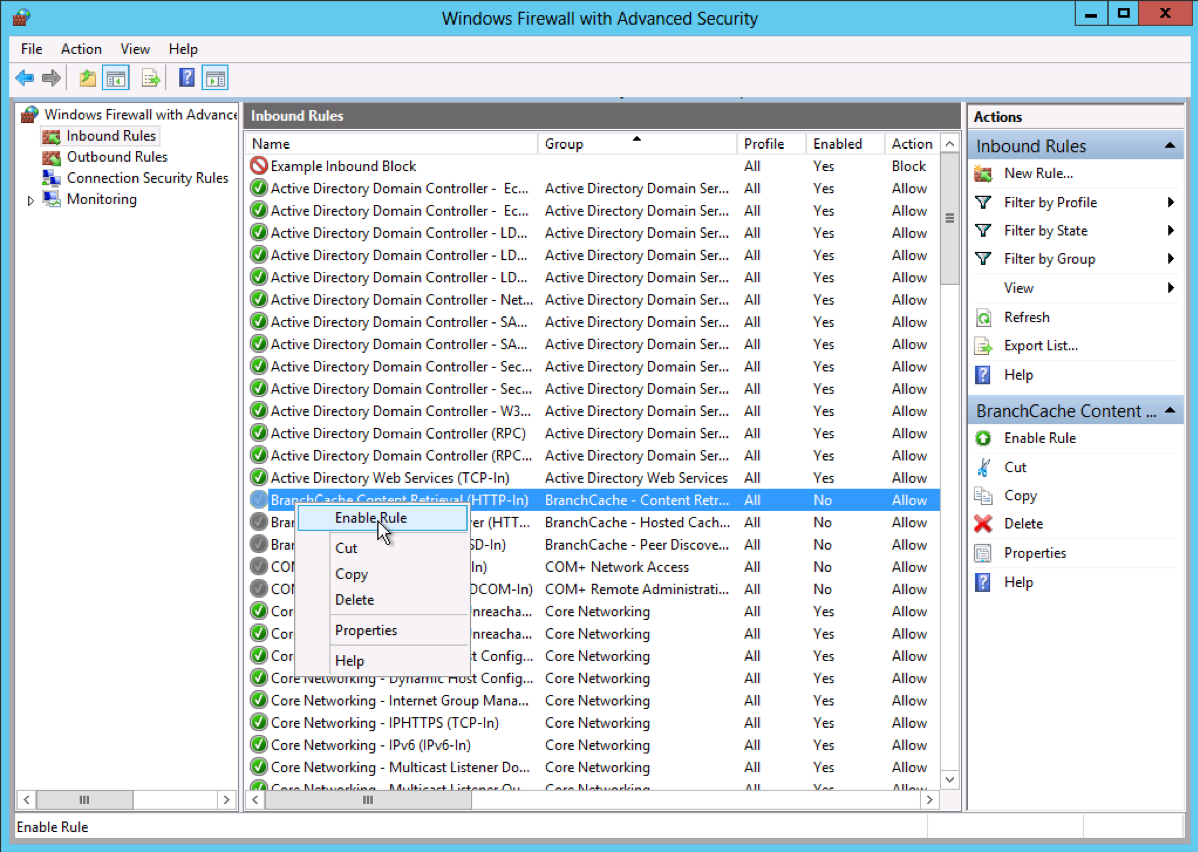Choose Delete from the context menu

(382, 600)
